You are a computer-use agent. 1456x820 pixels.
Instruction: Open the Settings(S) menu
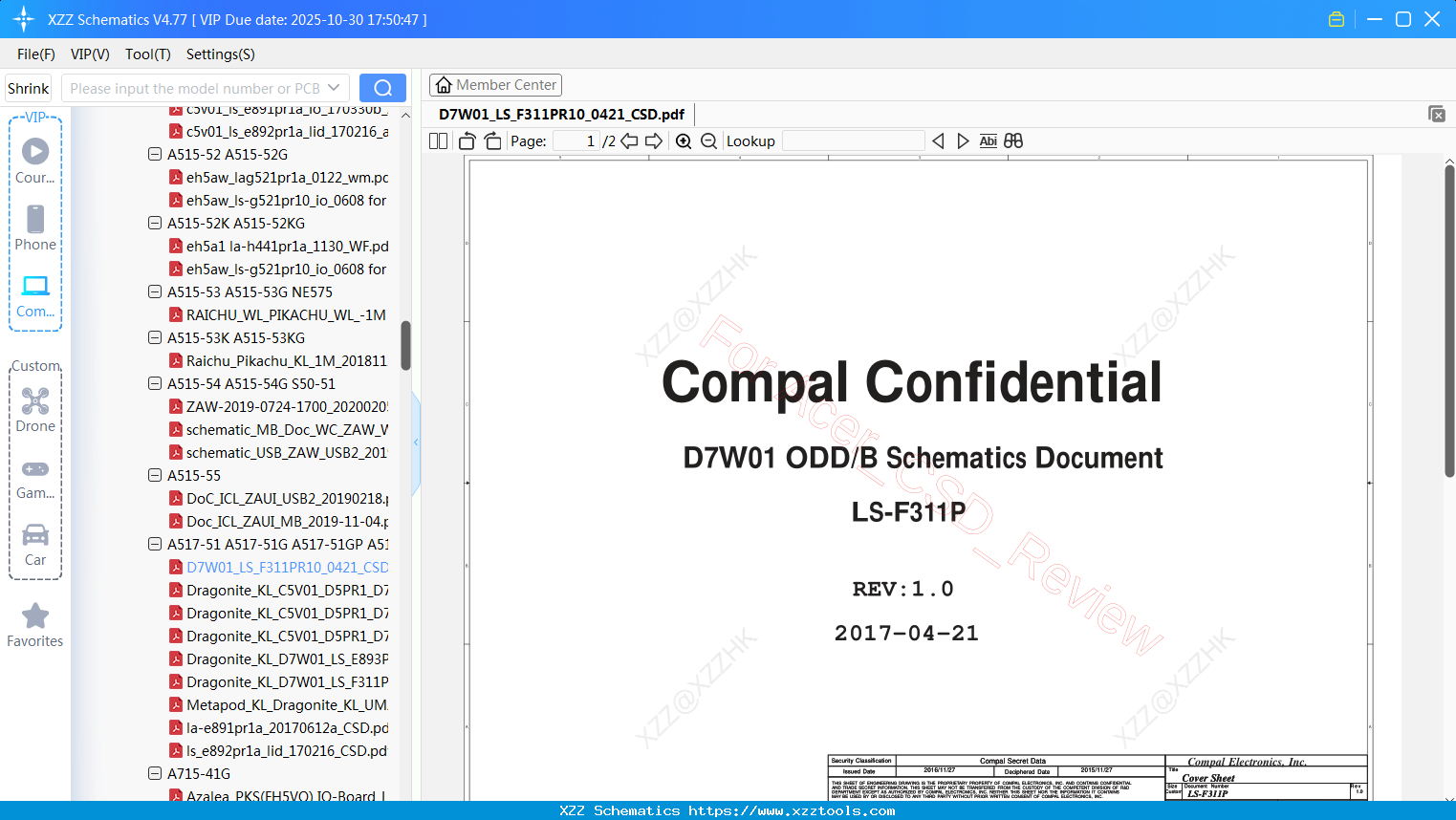pos(221,54)
